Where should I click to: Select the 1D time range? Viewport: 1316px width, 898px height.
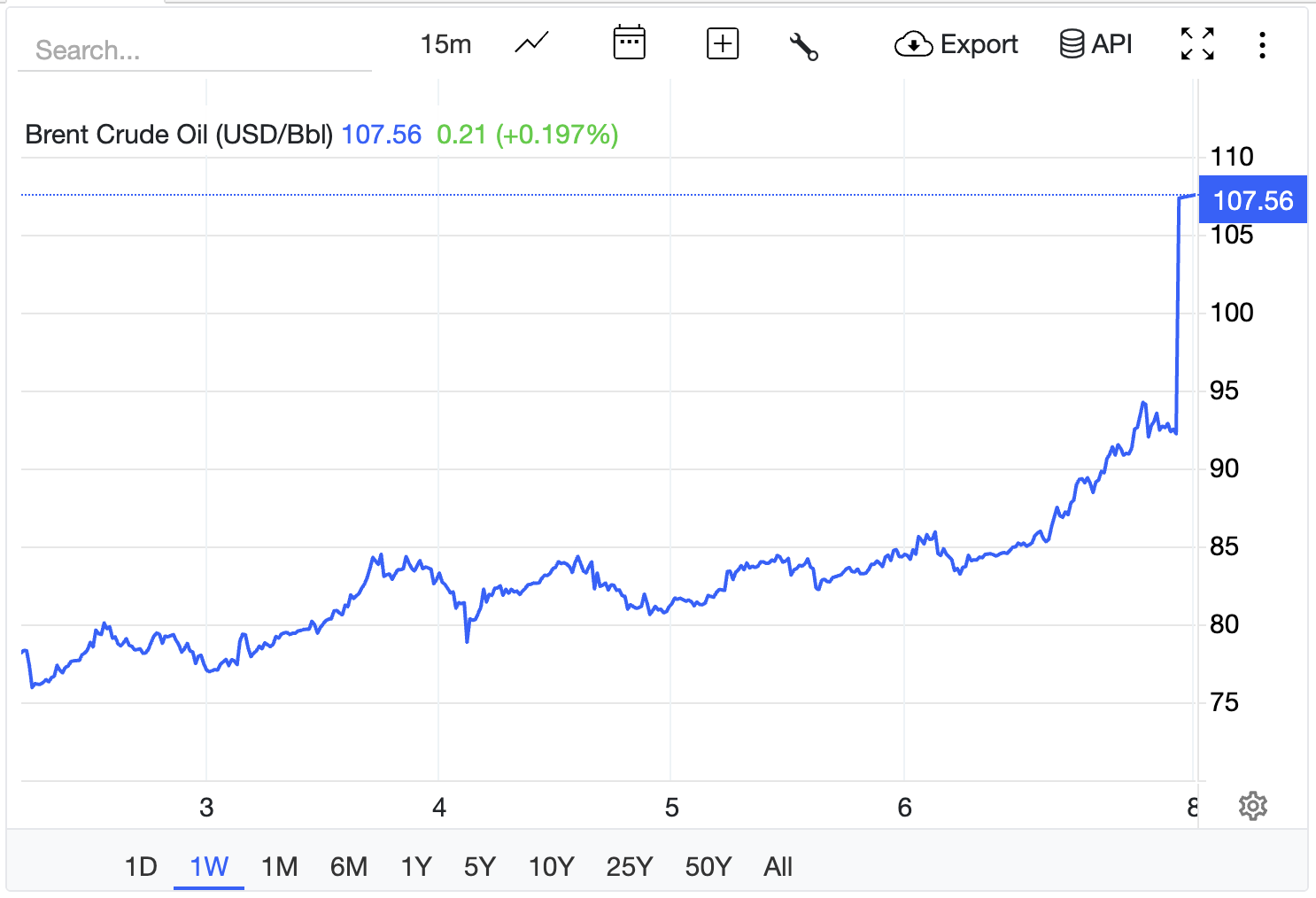141,866
